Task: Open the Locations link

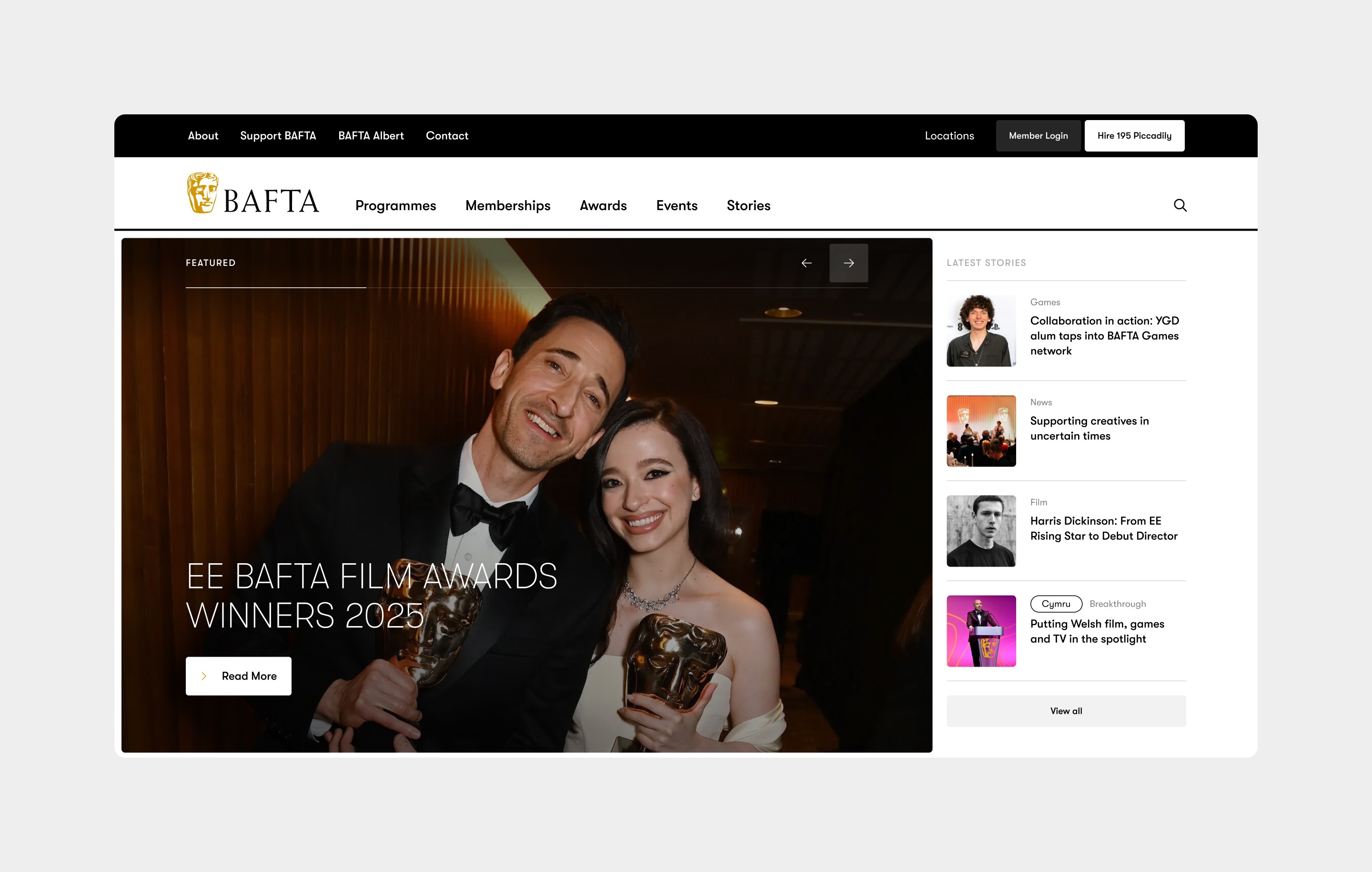Action: [949, 136]
